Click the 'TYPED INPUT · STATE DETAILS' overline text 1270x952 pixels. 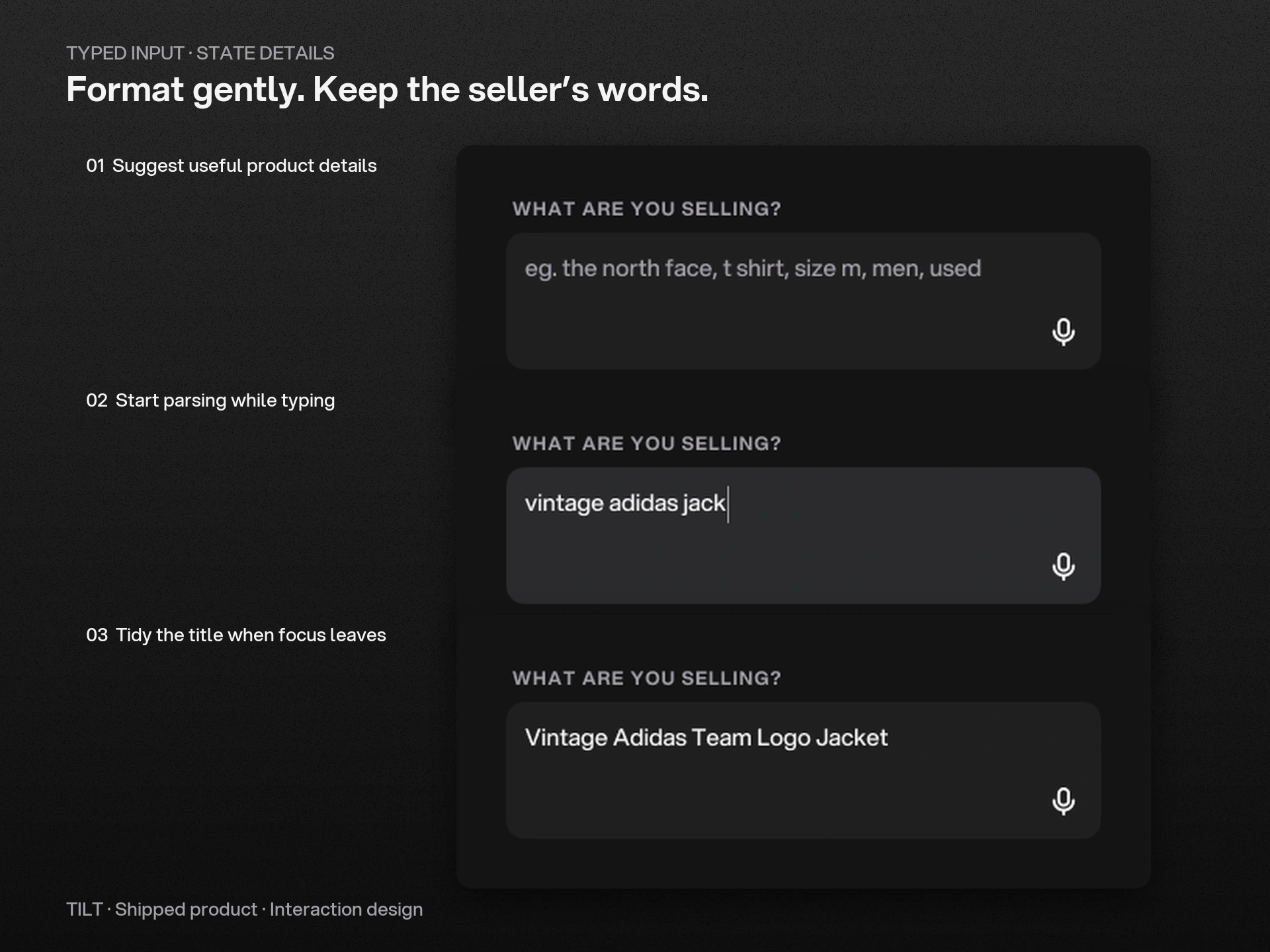(x=200, y=54)
